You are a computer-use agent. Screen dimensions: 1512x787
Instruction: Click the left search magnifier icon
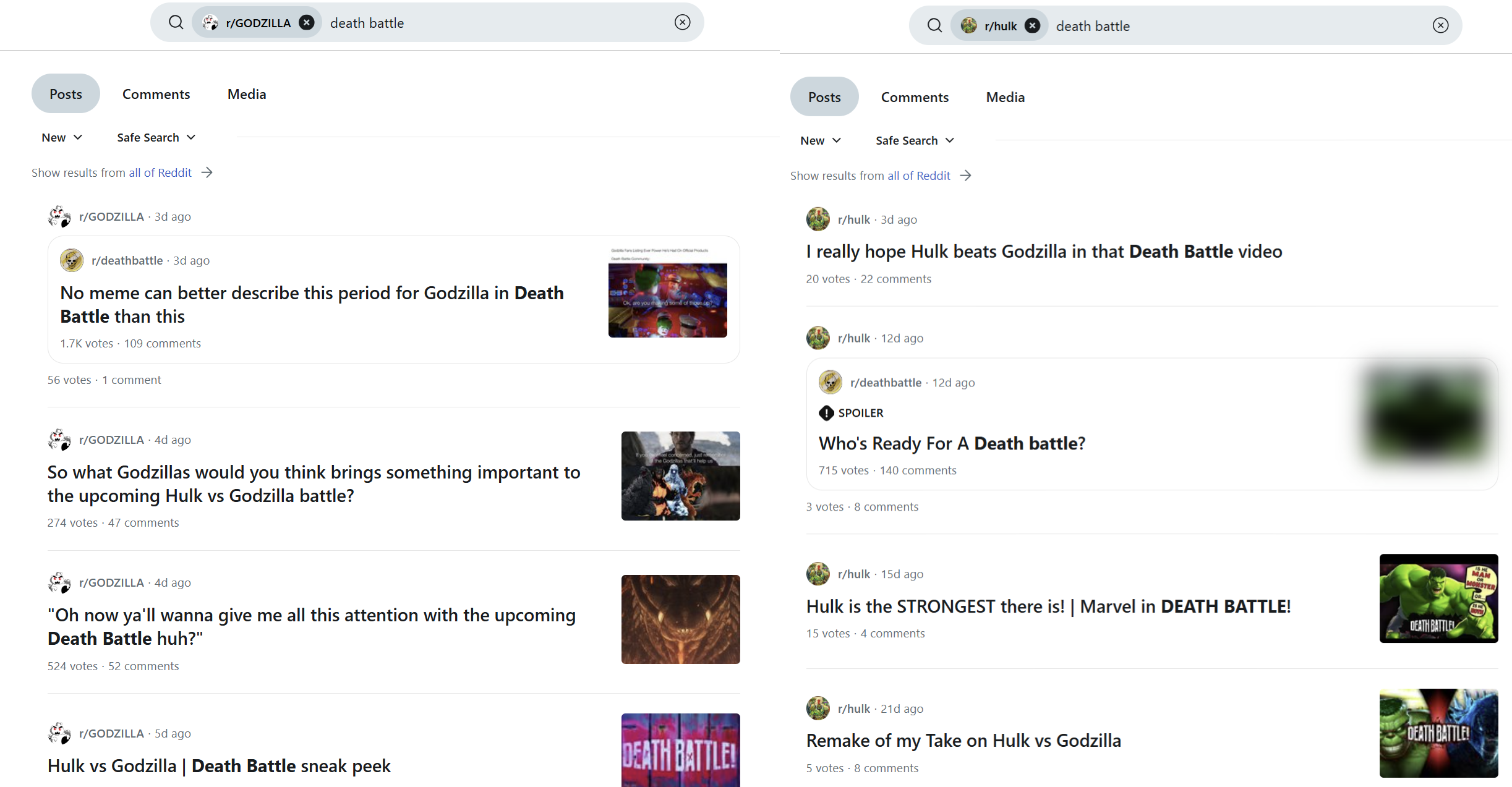point(176,23)
